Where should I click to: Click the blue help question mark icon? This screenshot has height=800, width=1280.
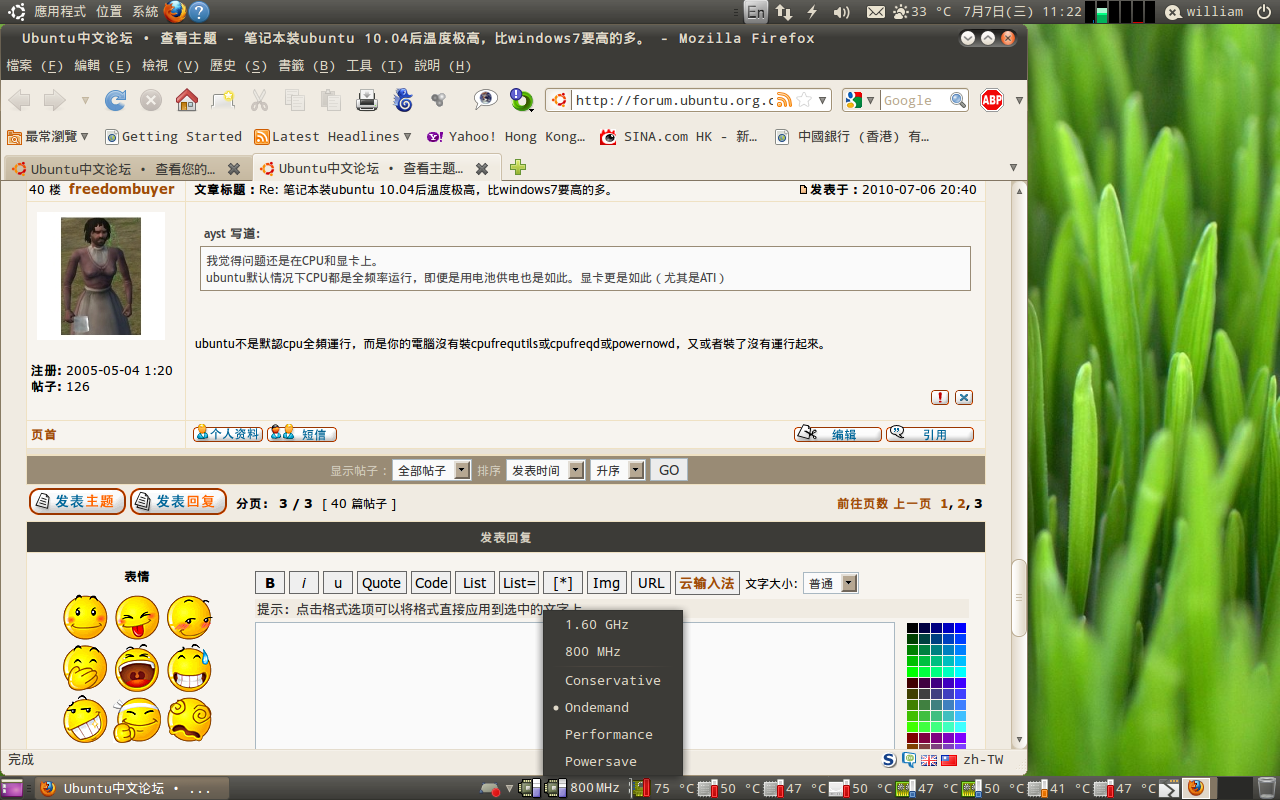[199, 12]
